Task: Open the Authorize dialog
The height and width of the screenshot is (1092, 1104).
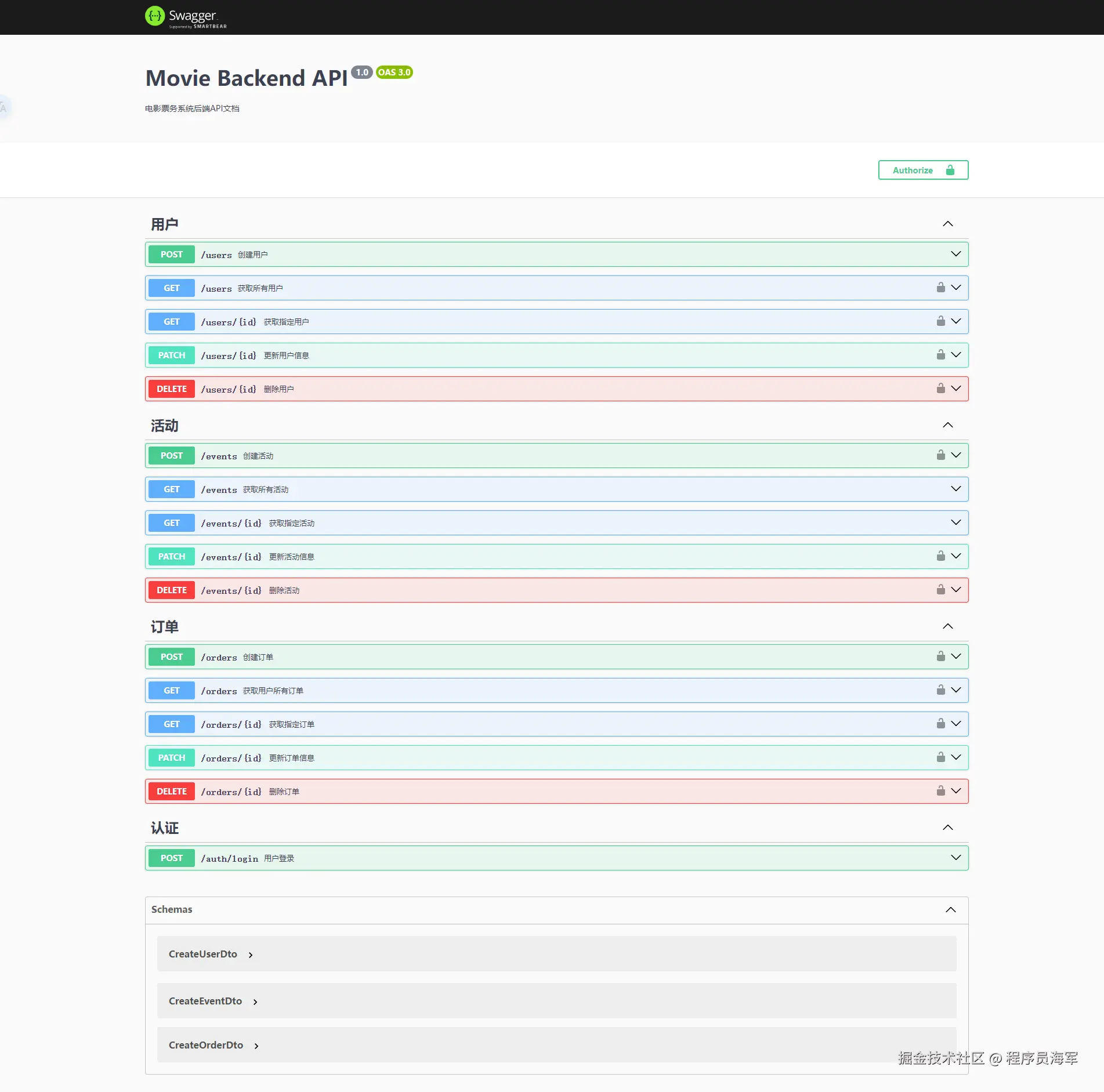Action: coord(922,170)
